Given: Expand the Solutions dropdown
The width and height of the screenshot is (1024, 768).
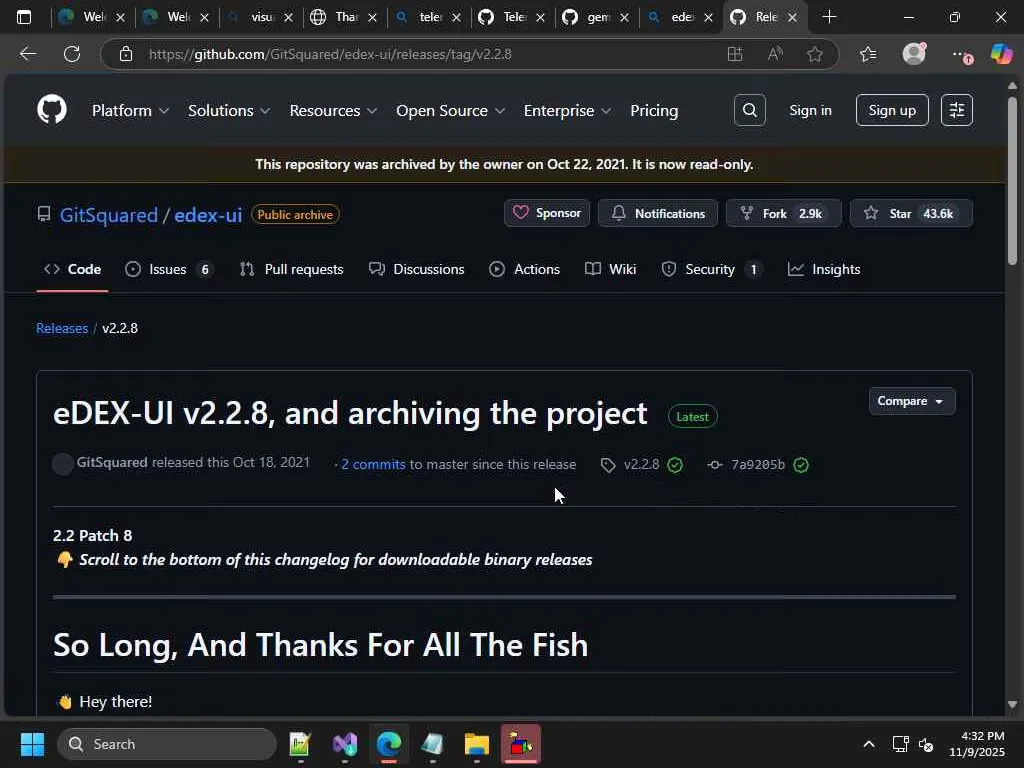Looking at the screenshot, I should 229,110.
